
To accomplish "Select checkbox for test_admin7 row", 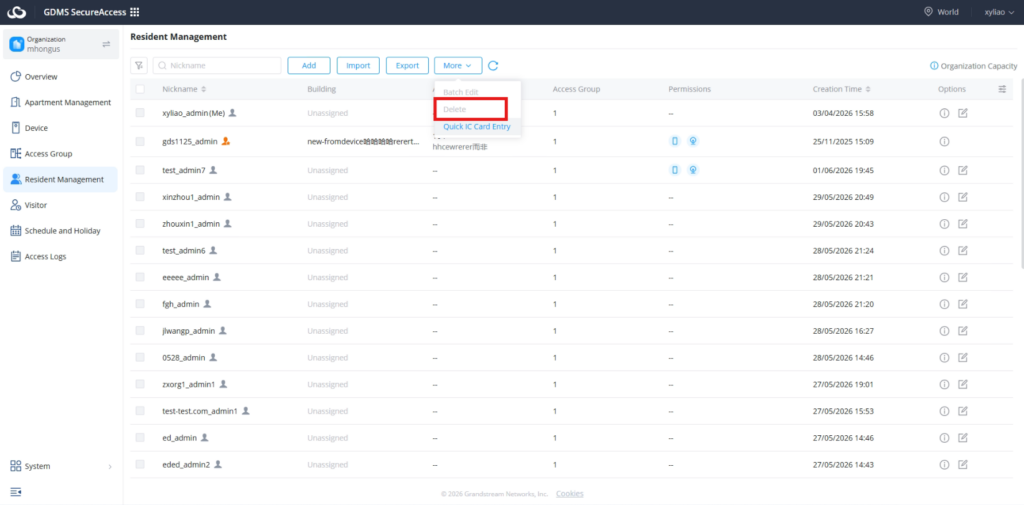I will [140, 170].
